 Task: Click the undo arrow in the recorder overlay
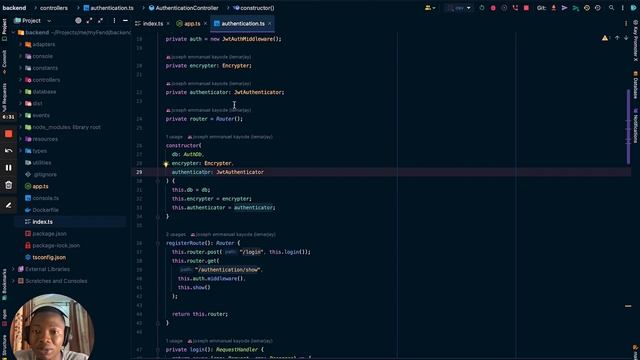click(x=9, y=151)
